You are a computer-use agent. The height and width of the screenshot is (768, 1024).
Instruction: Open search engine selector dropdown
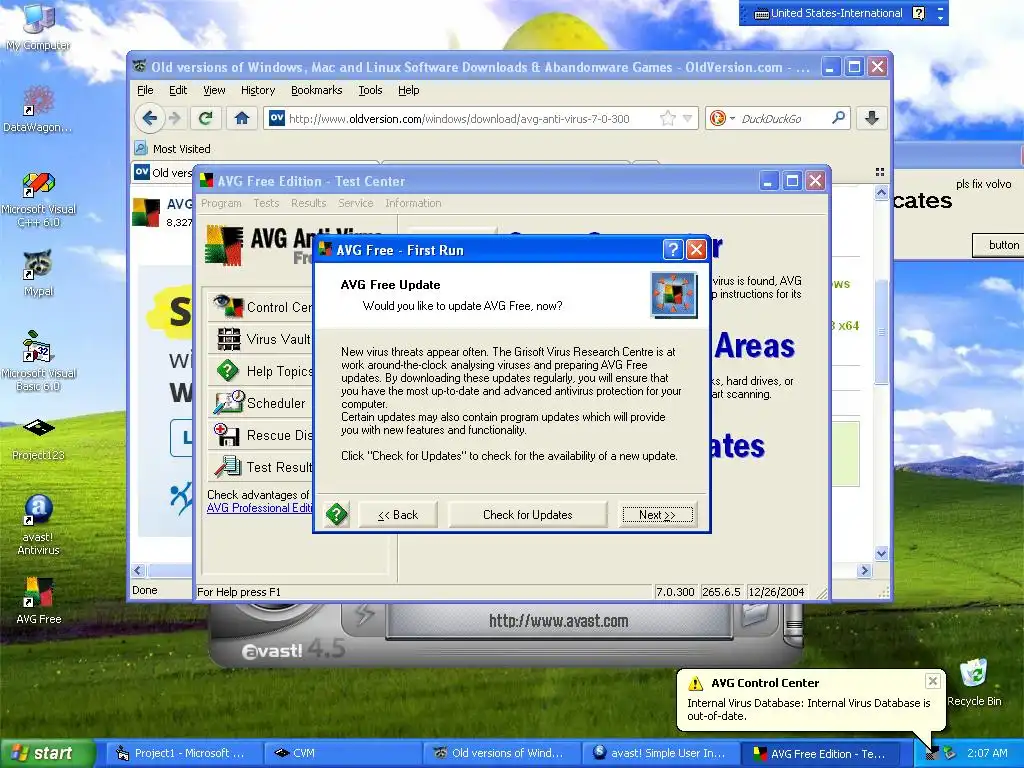point(722,118)
